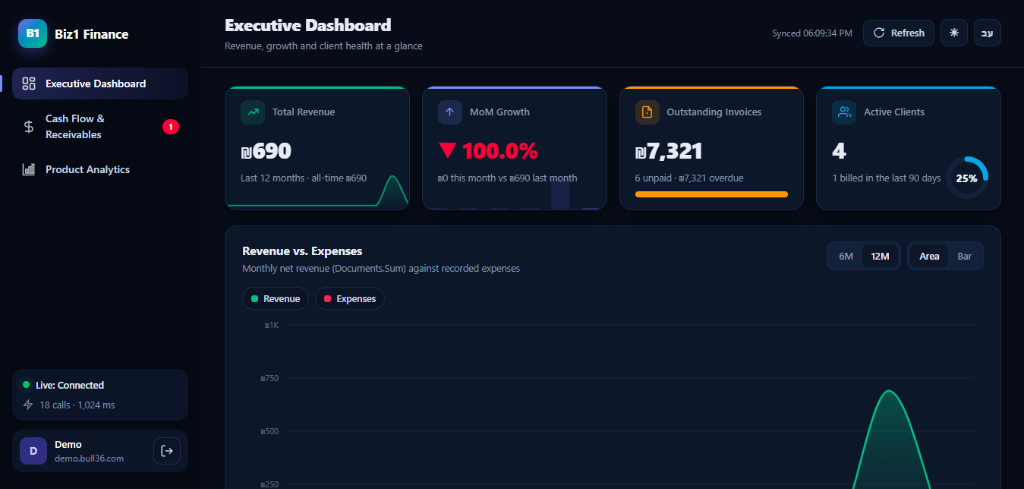Click the MoM Growth arrow icon

coord(449,112)
